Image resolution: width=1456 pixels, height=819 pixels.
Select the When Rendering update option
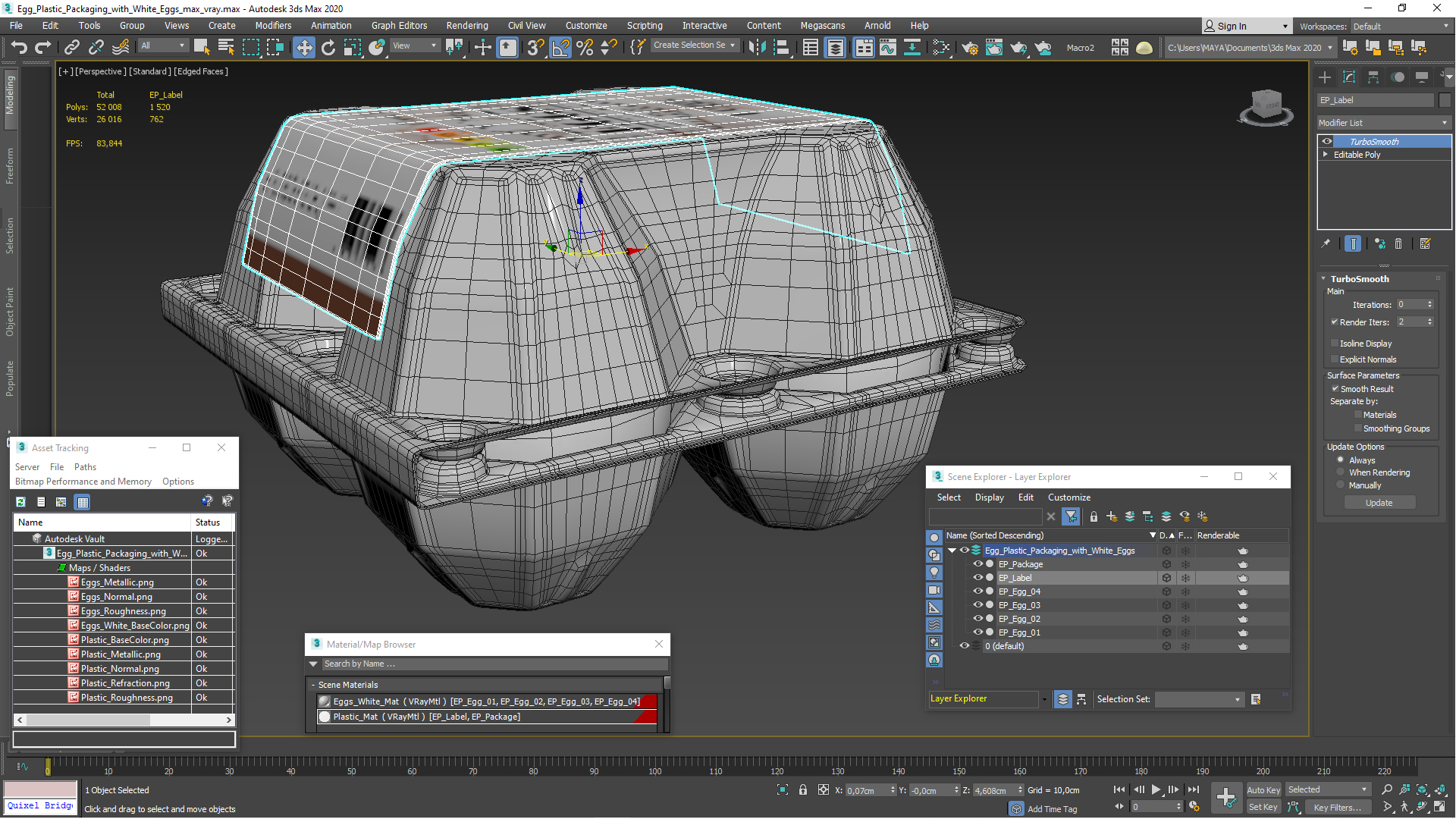[x=1341, y=472]
